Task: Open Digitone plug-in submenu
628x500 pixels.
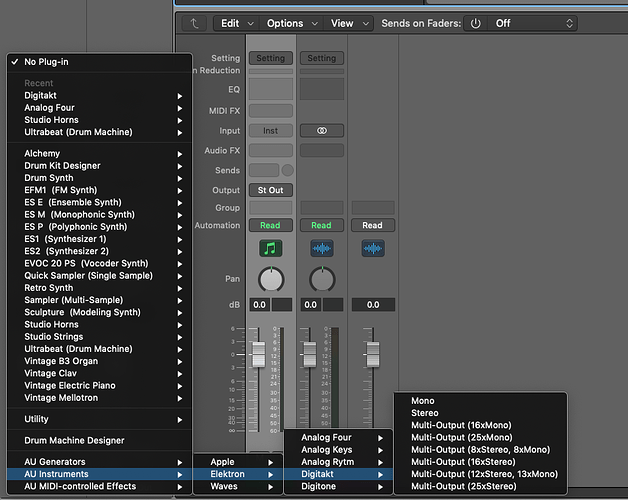Action: (x=339, y=486)
